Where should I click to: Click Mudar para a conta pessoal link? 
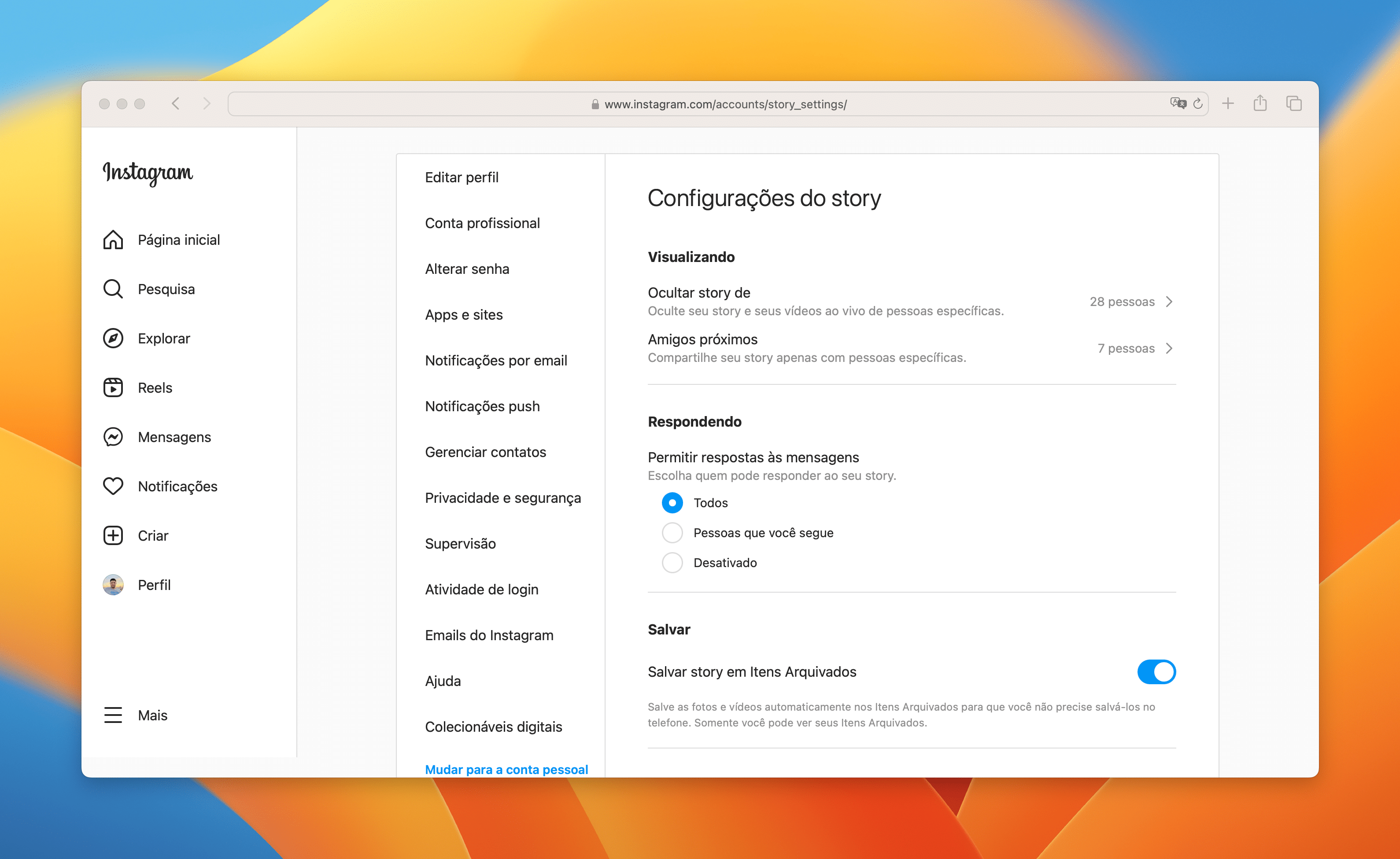(506, 769)
